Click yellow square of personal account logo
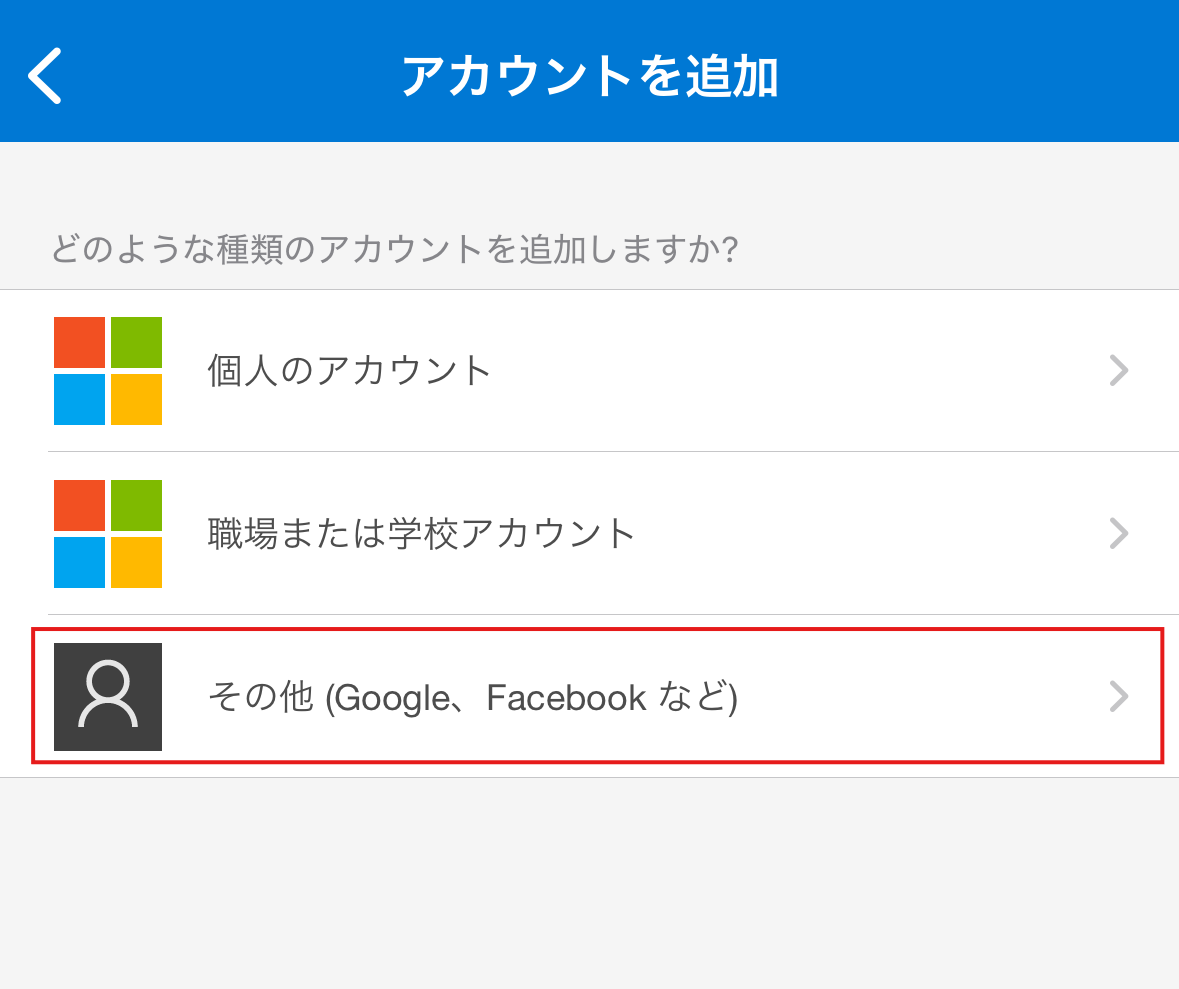This screenshot has height=989, width=1179. click(x=137, y=399)
